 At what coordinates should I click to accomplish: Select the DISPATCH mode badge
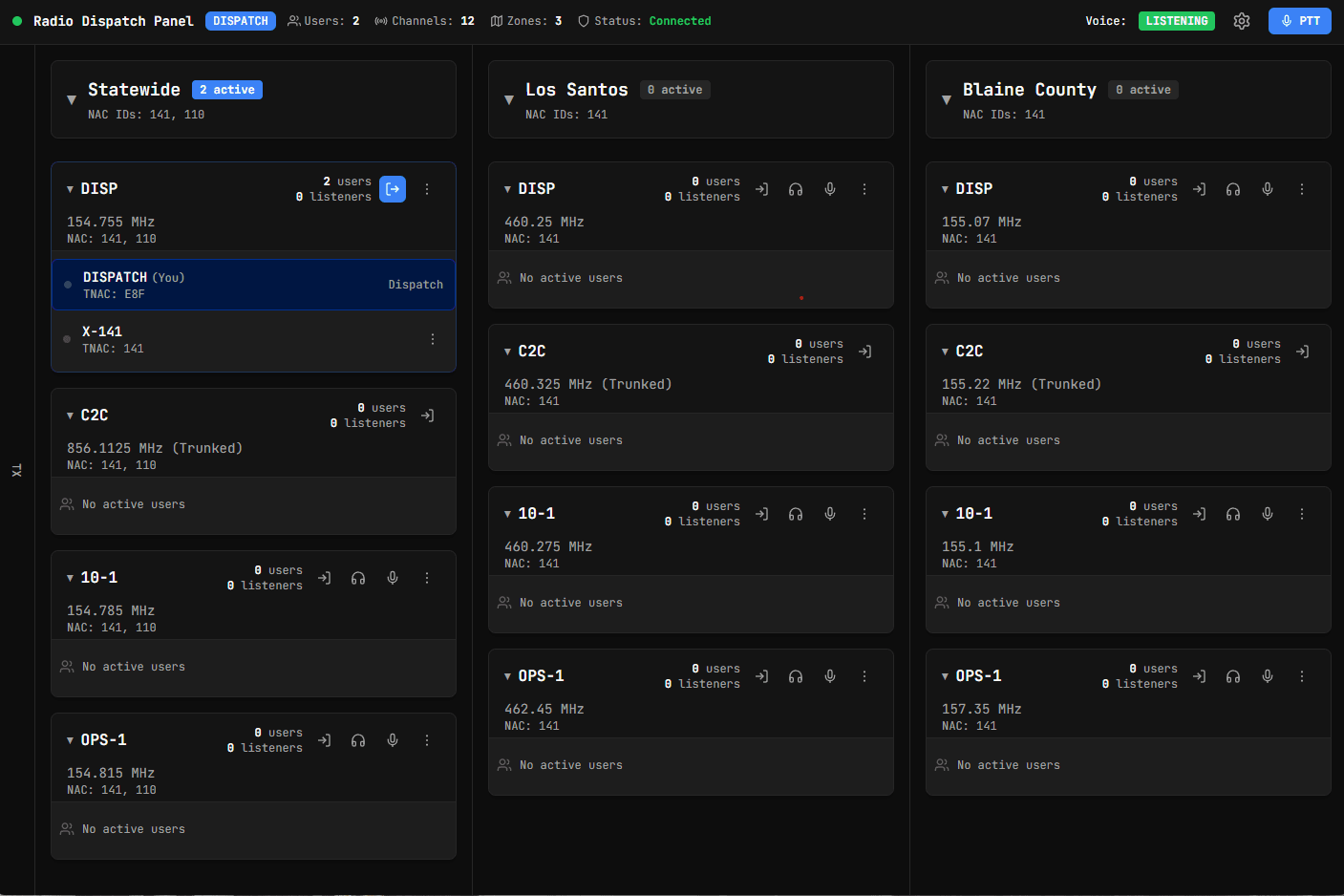click(241, 20)
